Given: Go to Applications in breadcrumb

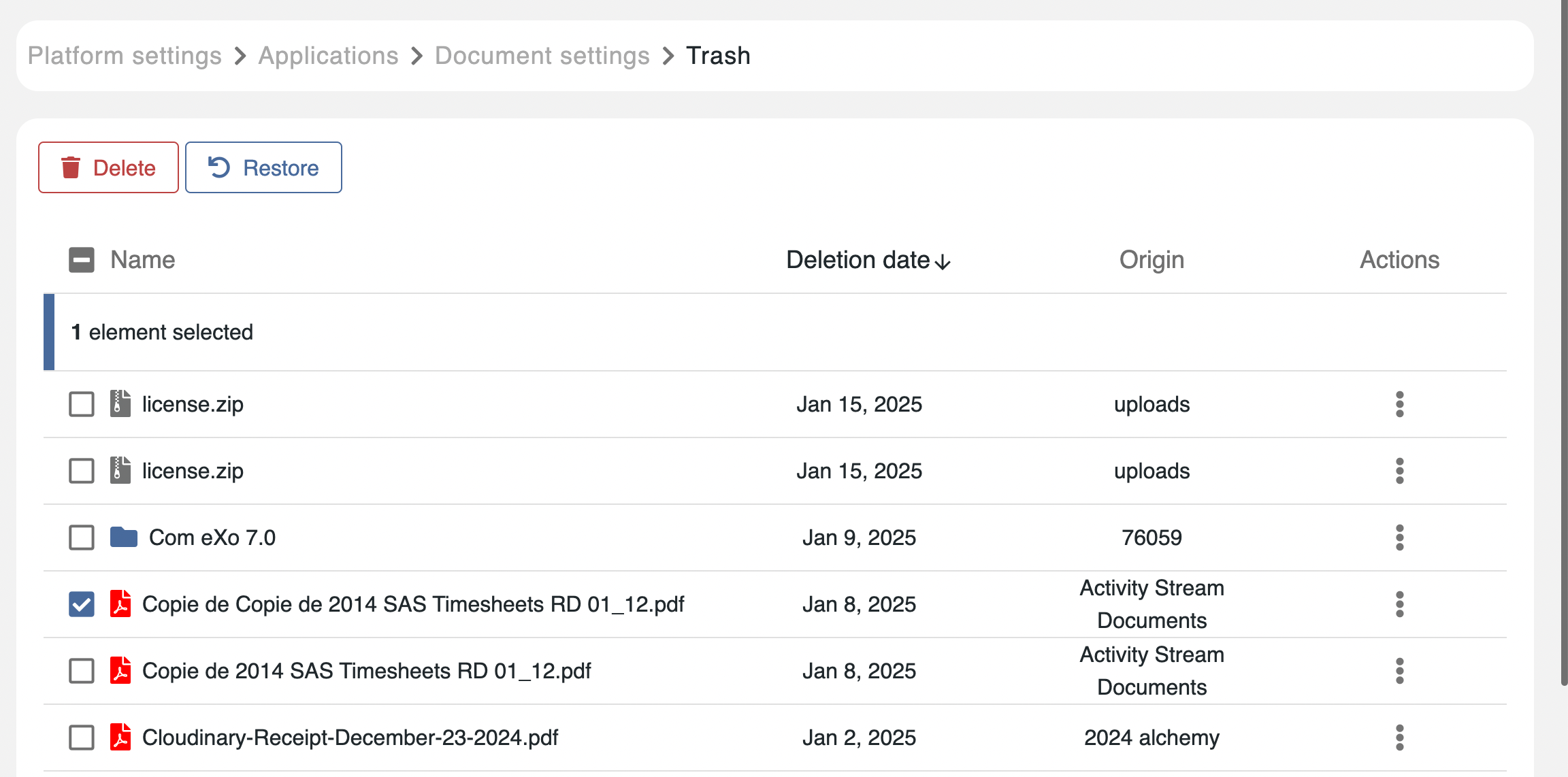Looking at the screenshot, I should [x=328, y=56].
